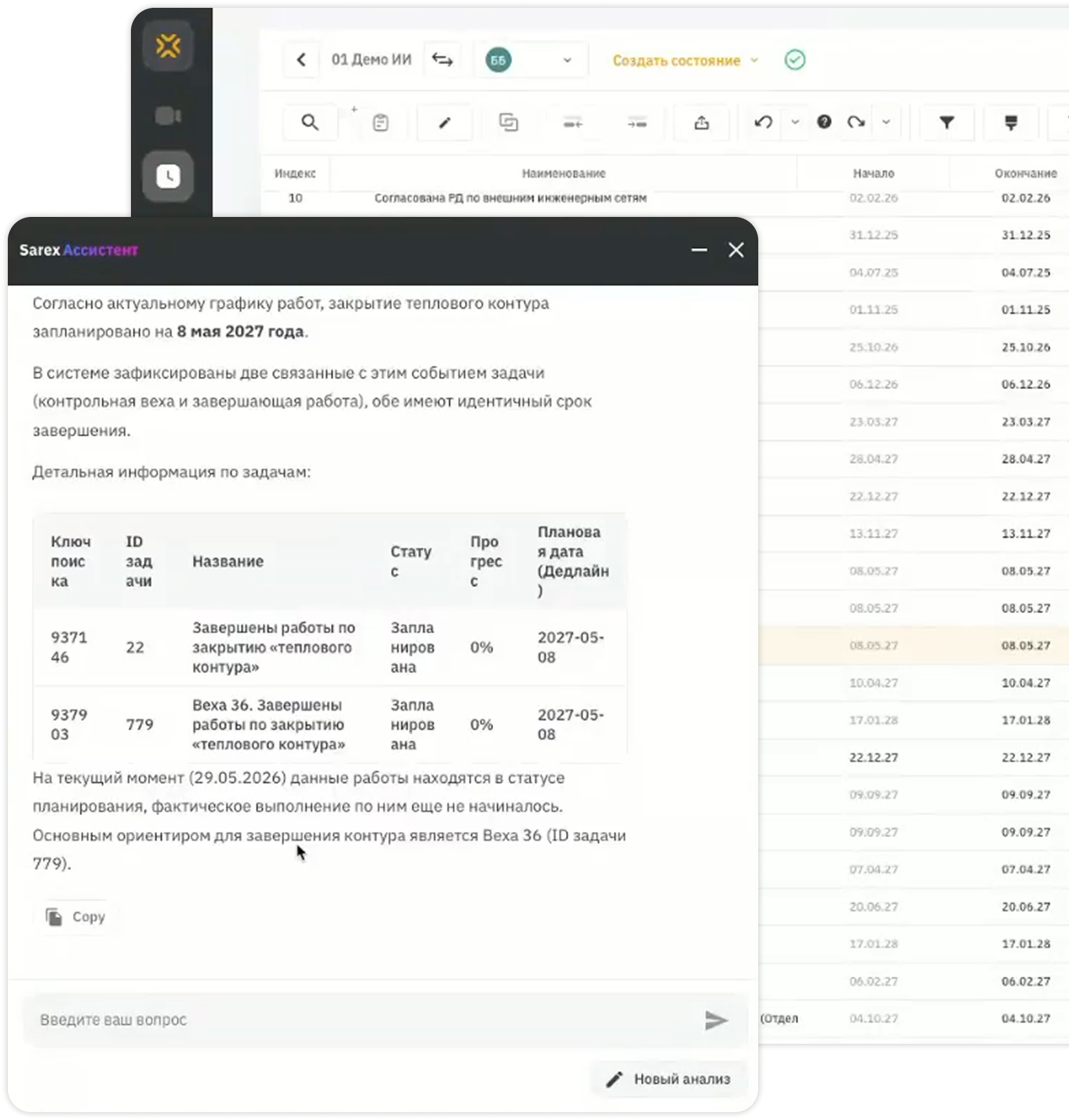Viewport: 1069px width, 1120px height.
Task: Open the video camera icon in sidebar
Action: coord(168,116)
